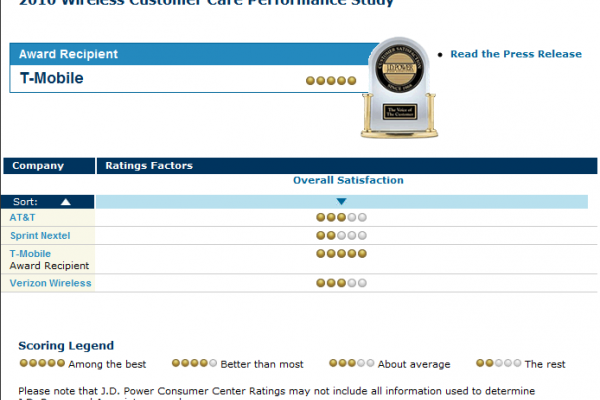Open the Verizon Wireless company link
The height and width of the screenshot is (400, 600).
(51, 283)
